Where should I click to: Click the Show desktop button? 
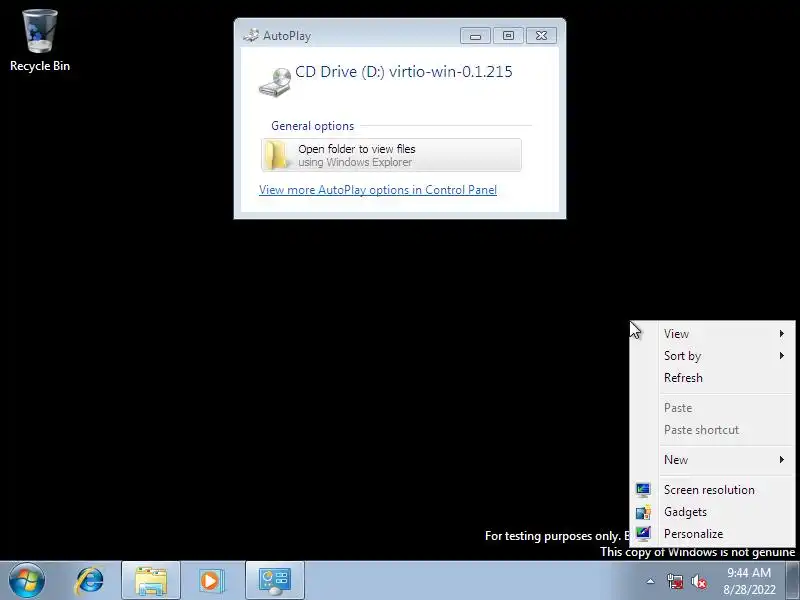[793, 581]
